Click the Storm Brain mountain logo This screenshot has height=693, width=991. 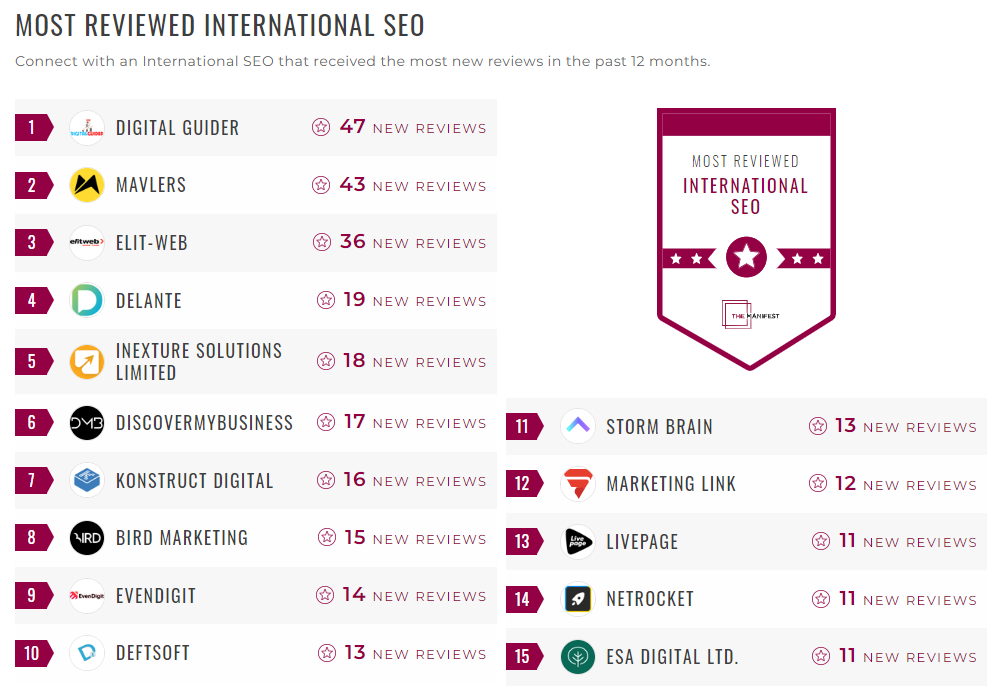tap(578, 426)
